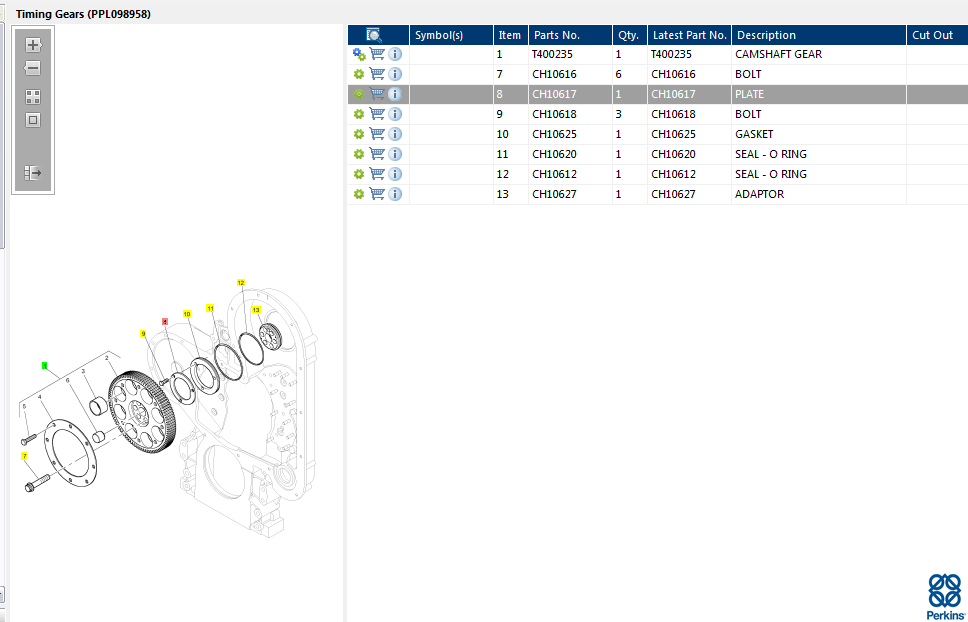Click yellow callout 12 in diagram
Image resolution: width=968 pixels, height=622 pixels.
[241, 283]
